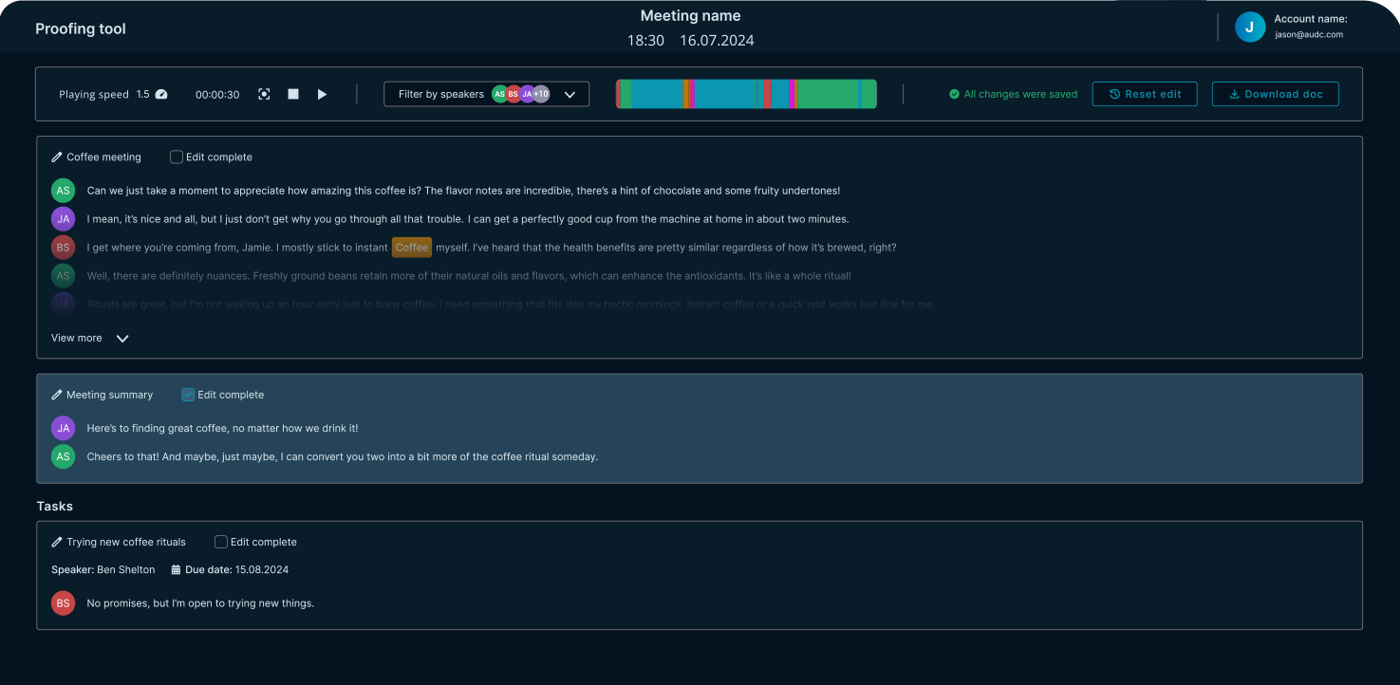The height and width of the screenshot is (685, 1400).
Task: Click the due date calendar icon
Action: 176,570
